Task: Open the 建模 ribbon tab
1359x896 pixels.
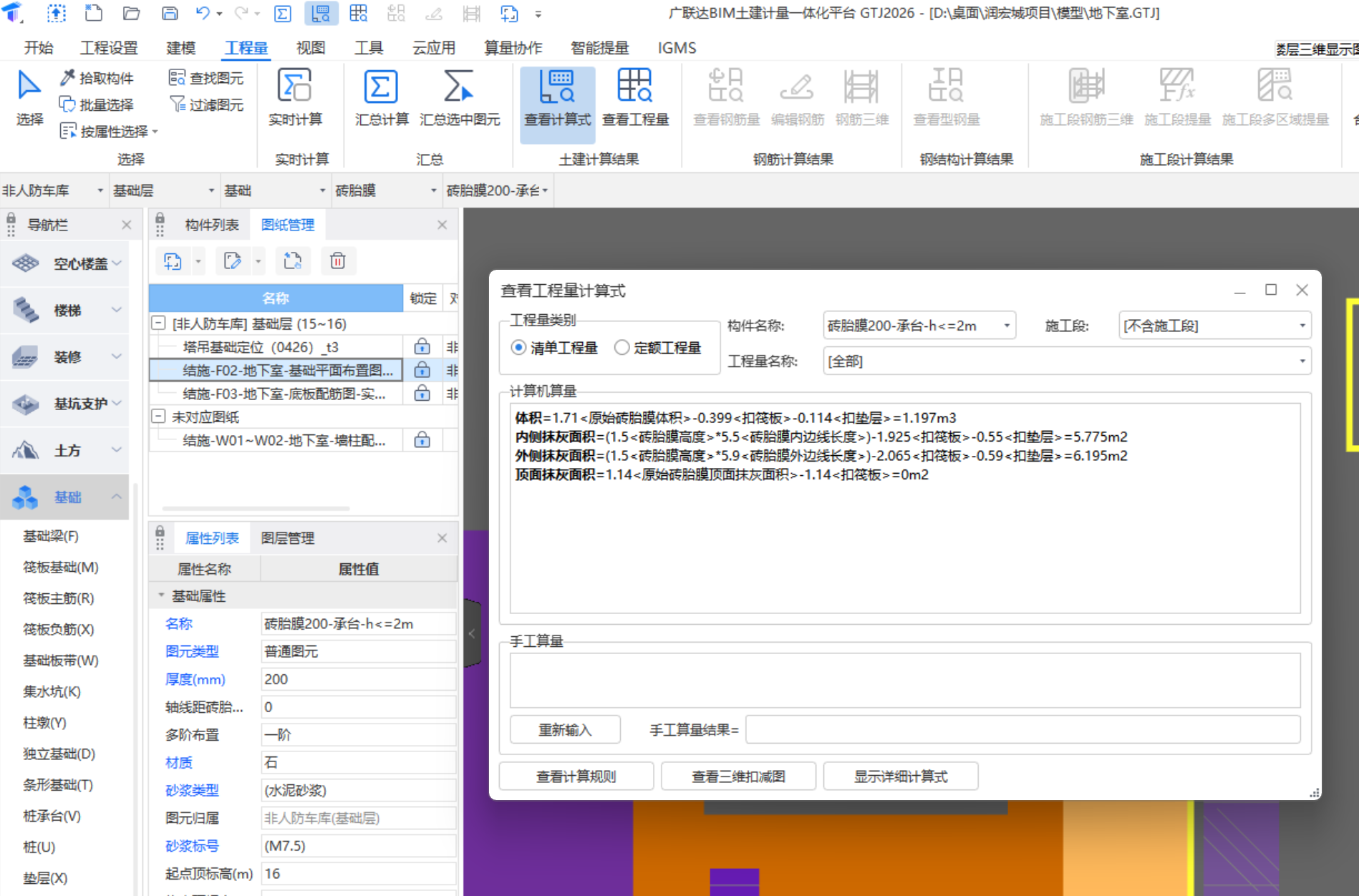Action: pos(180,48)
